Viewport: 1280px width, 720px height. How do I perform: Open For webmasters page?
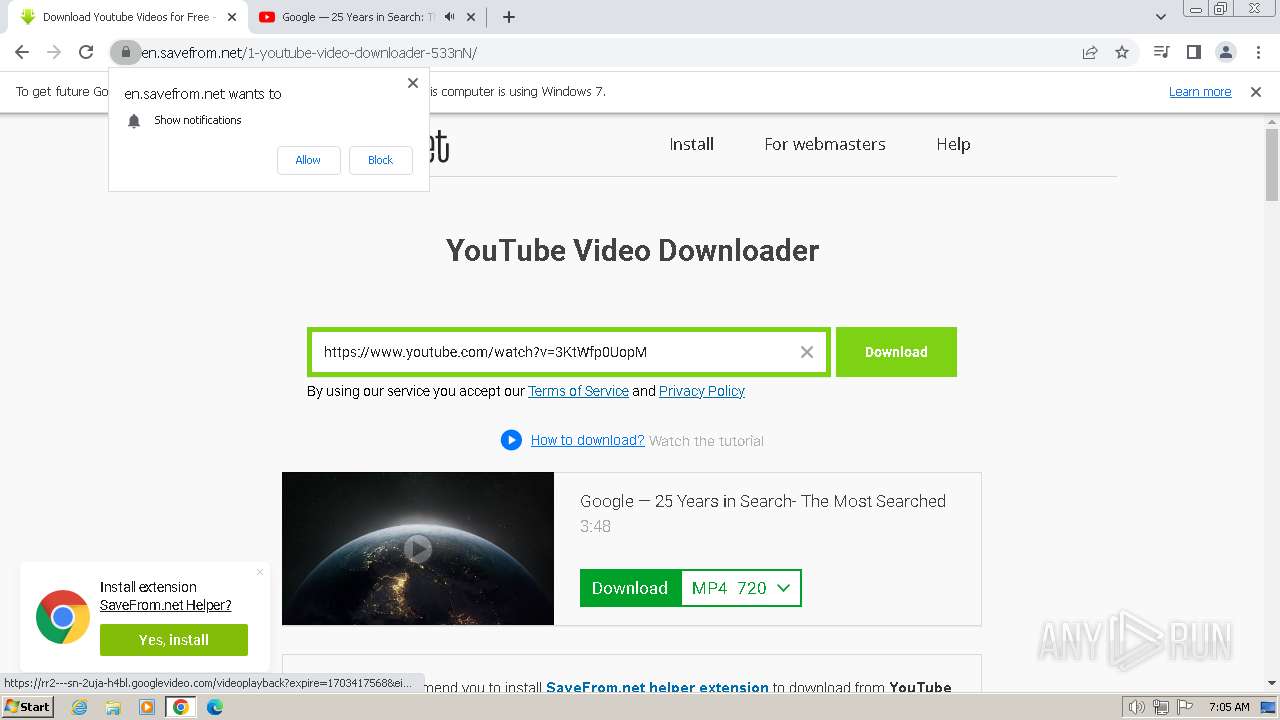[825, 144]
